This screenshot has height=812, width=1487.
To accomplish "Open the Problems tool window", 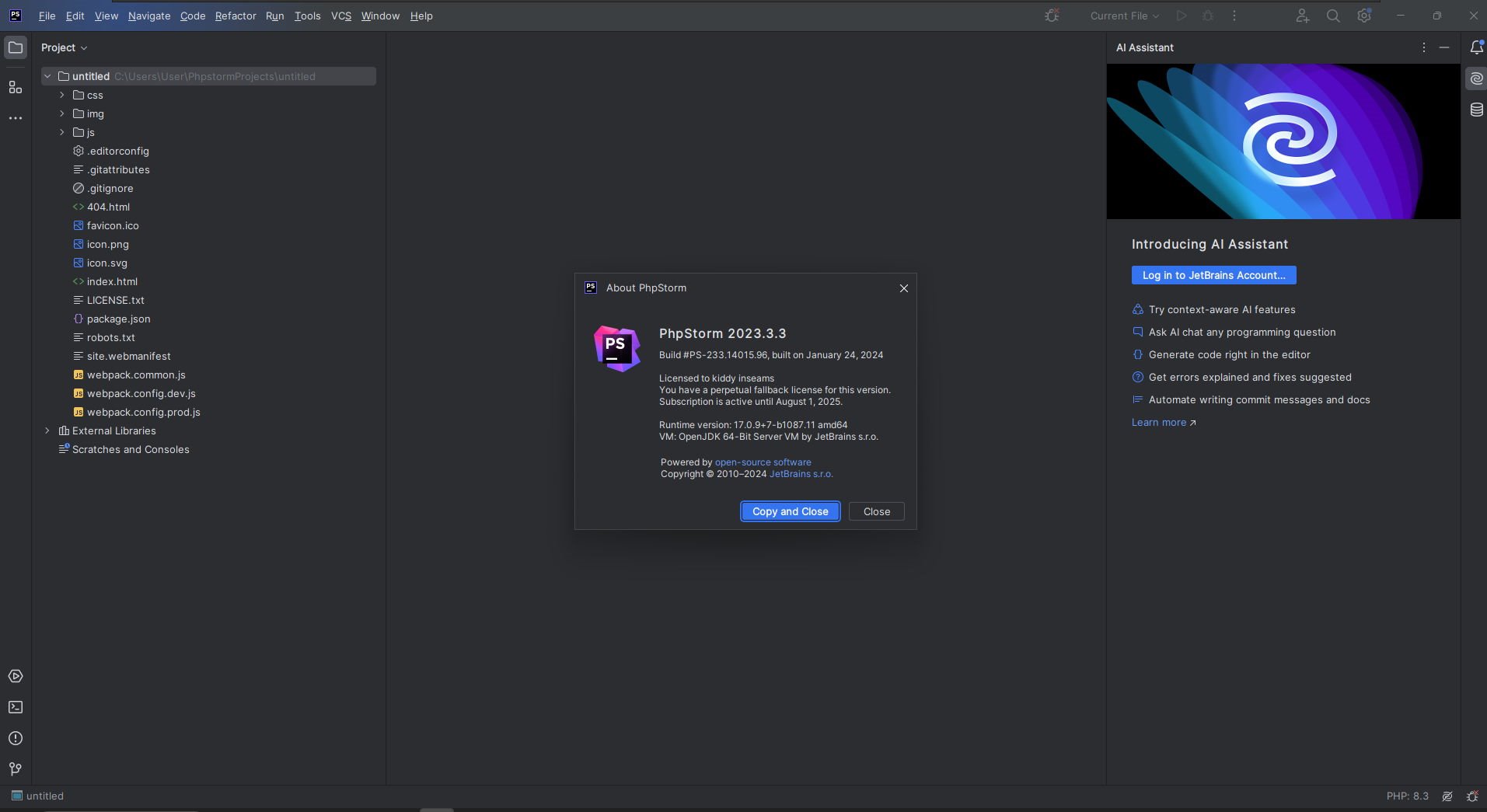I will [16, 737].
